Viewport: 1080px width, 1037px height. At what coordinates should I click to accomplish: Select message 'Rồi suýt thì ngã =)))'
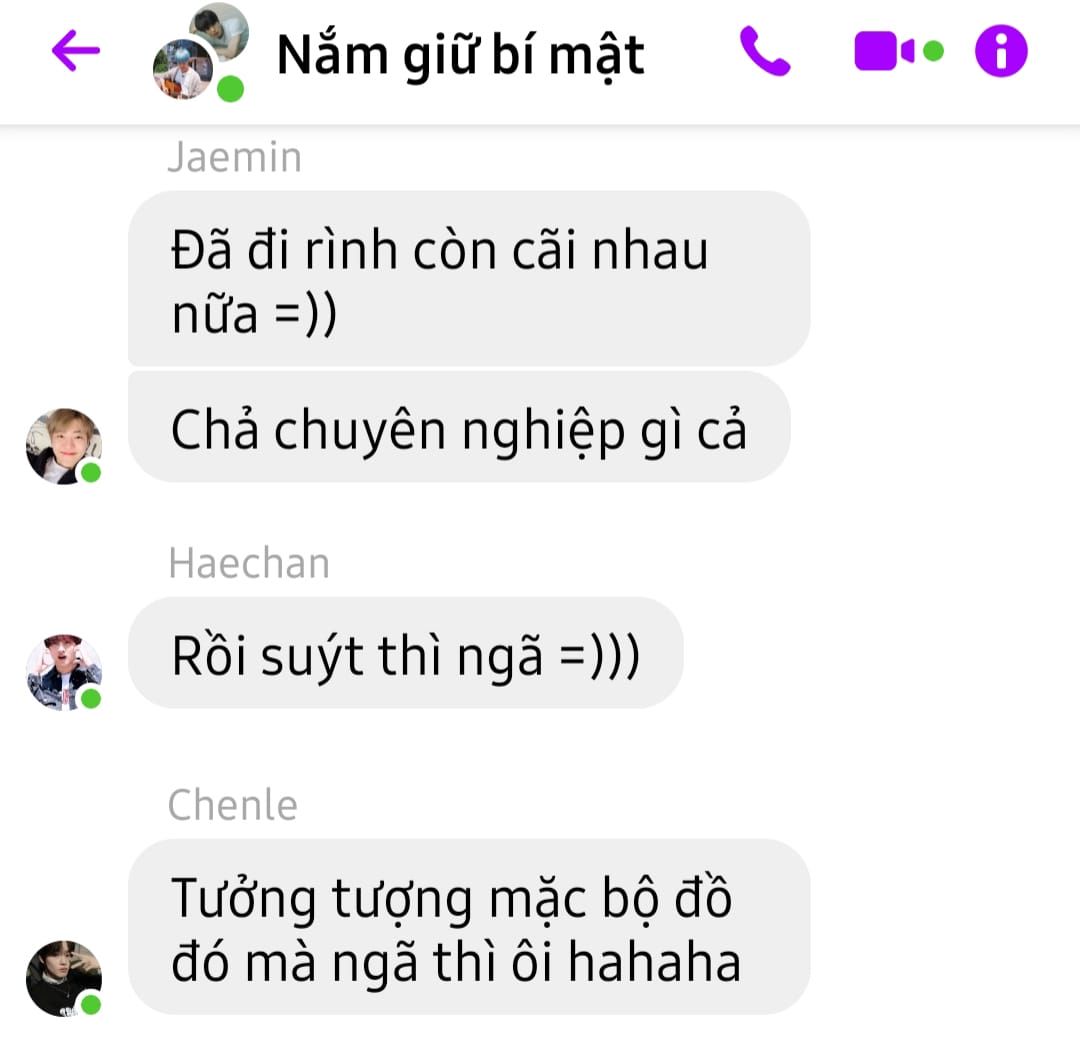406,653
